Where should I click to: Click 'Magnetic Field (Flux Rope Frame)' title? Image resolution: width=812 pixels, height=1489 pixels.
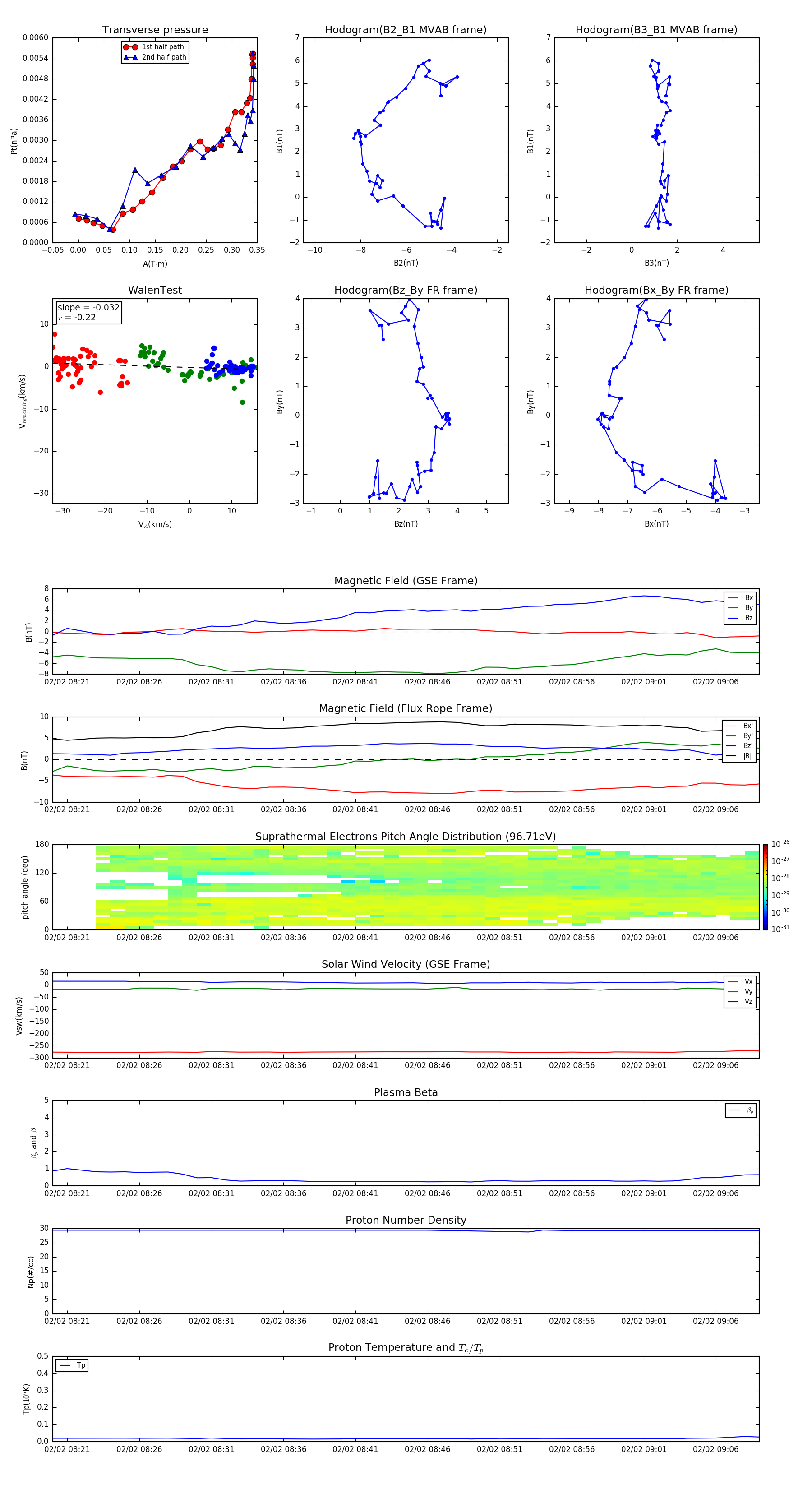click(406, 708)
